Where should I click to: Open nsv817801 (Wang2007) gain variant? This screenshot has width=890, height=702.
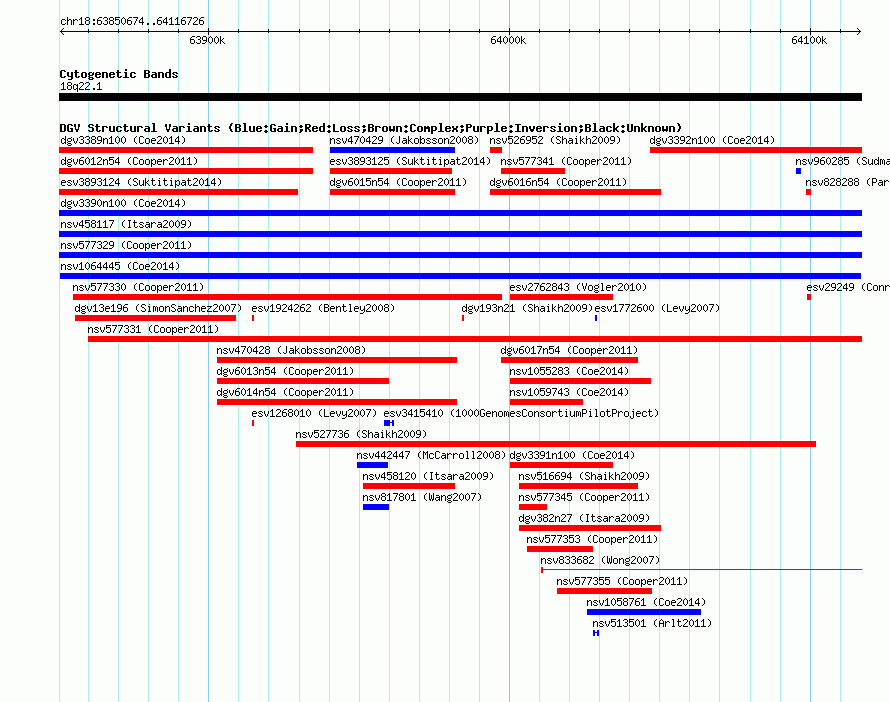(376, 507)
